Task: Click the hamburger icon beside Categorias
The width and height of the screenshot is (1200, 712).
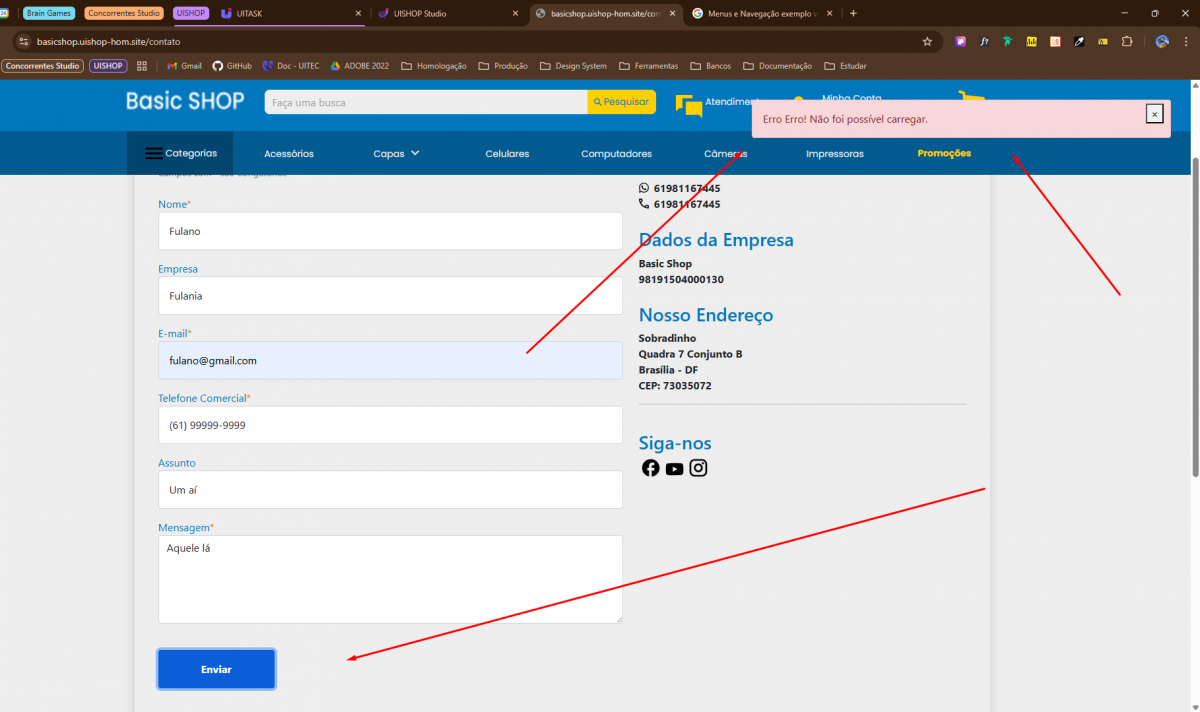Action: pos(153,154)
